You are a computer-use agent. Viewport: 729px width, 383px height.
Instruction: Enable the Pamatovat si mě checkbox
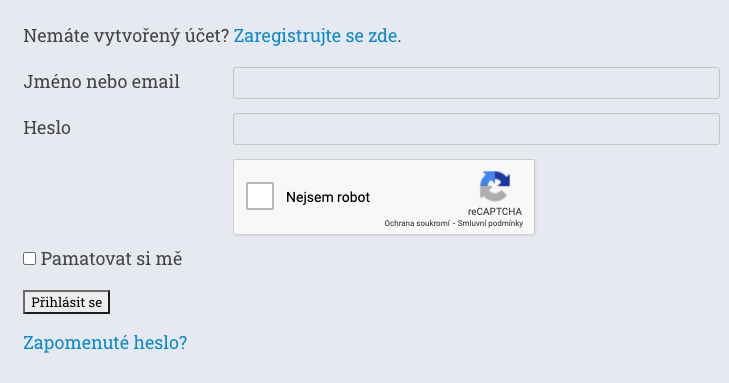point(29,258)
